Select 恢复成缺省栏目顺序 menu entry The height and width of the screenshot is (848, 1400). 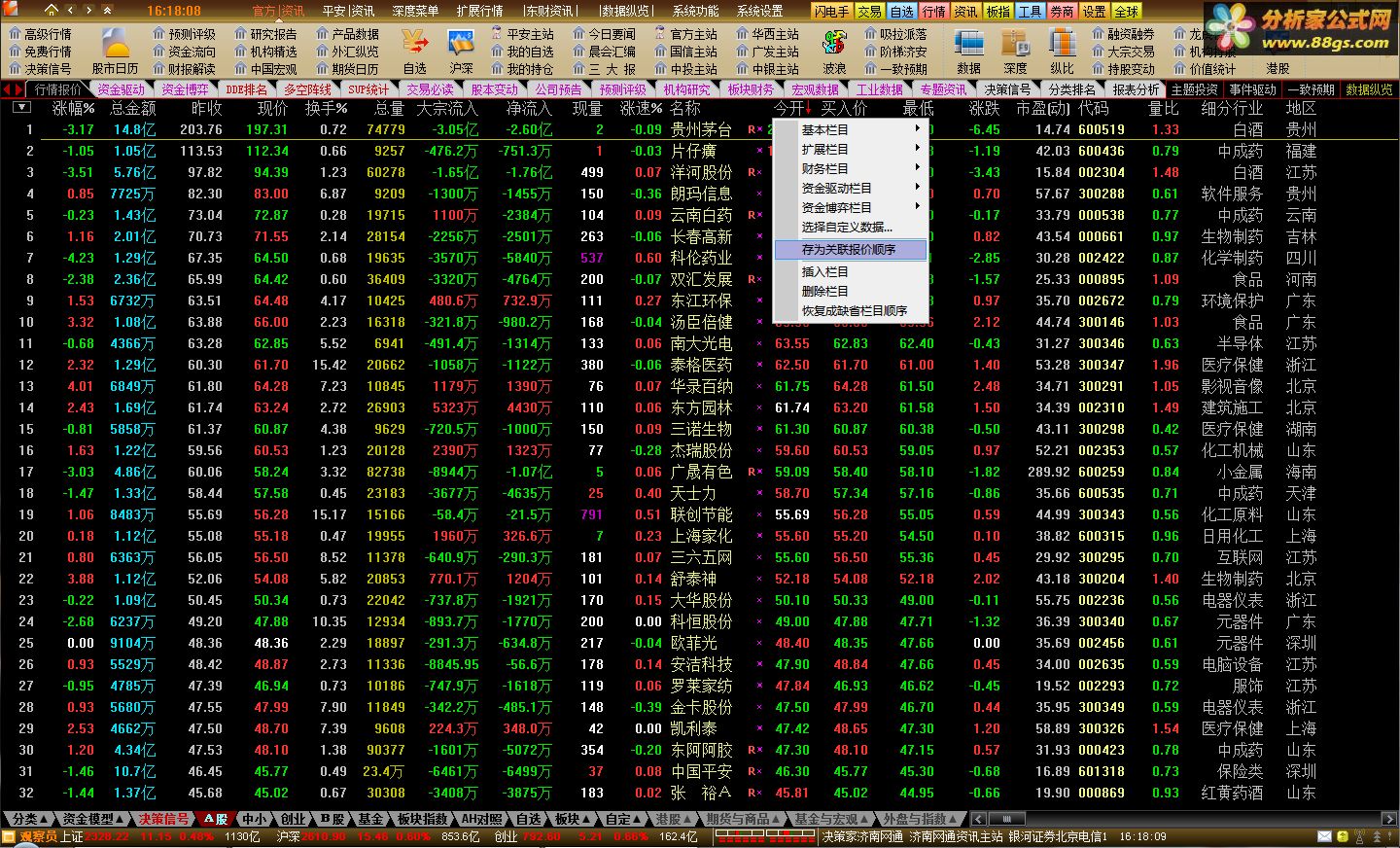coord(851,310)
